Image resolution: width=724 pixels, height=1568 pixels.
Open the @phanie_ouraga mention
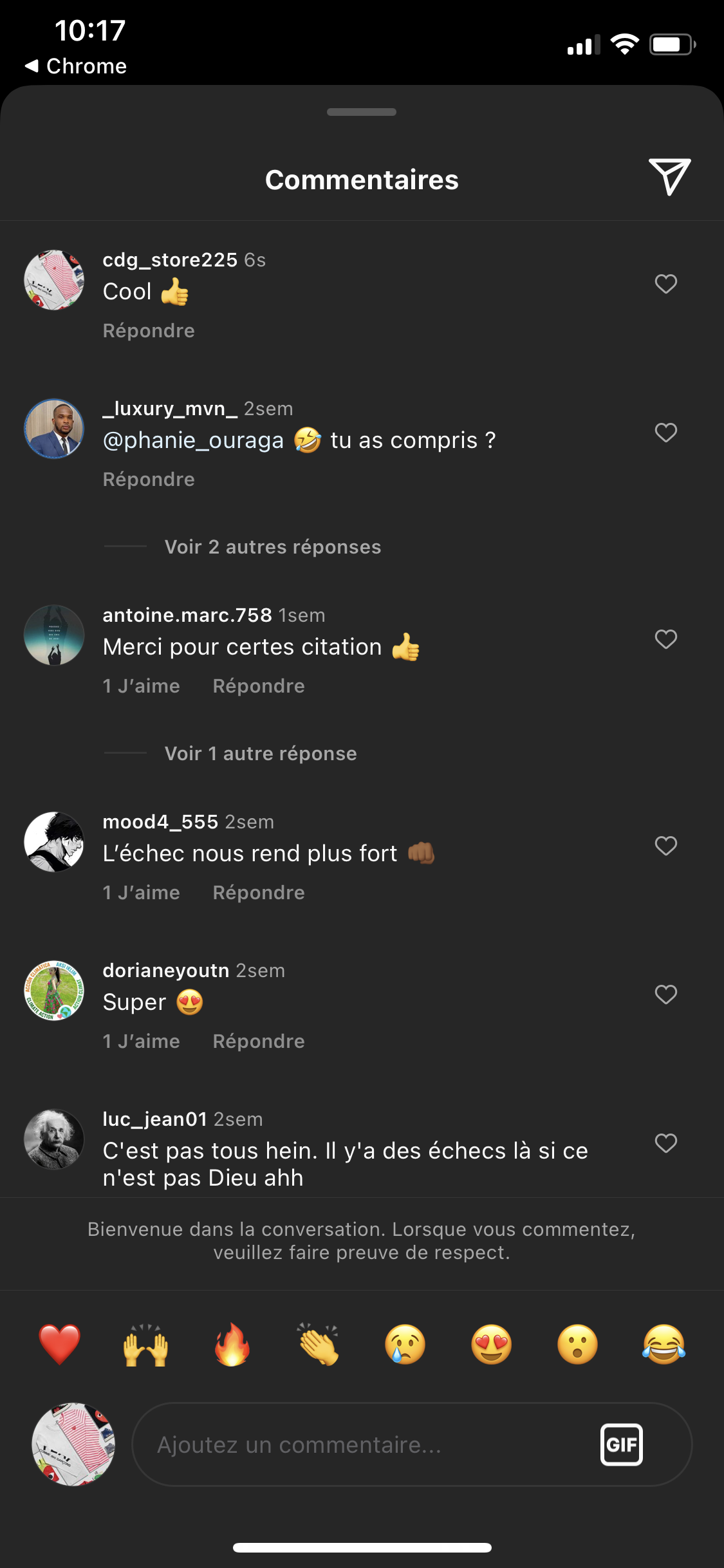193,440
